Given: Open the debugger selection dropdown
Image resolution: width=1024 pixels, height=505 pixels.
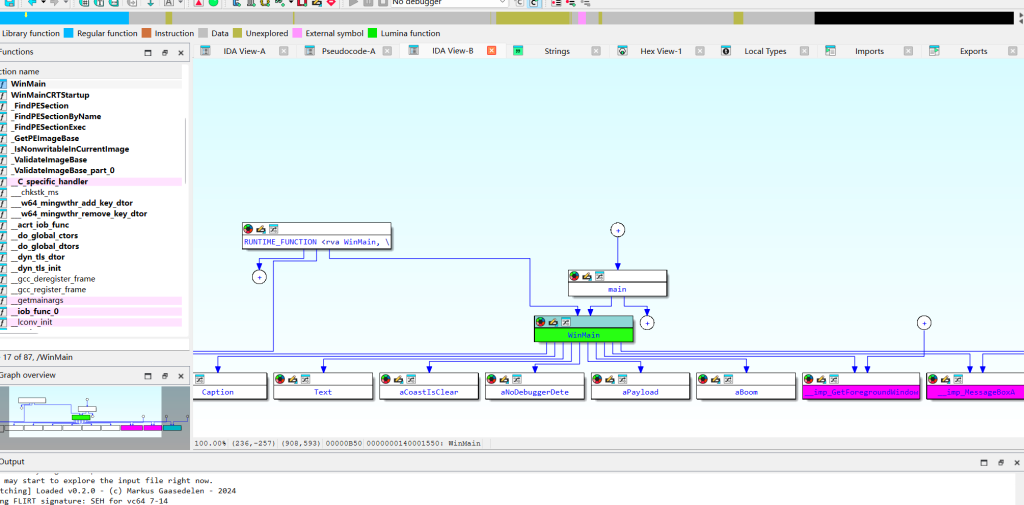Looking at the screenshot, I should click(449, 3).
